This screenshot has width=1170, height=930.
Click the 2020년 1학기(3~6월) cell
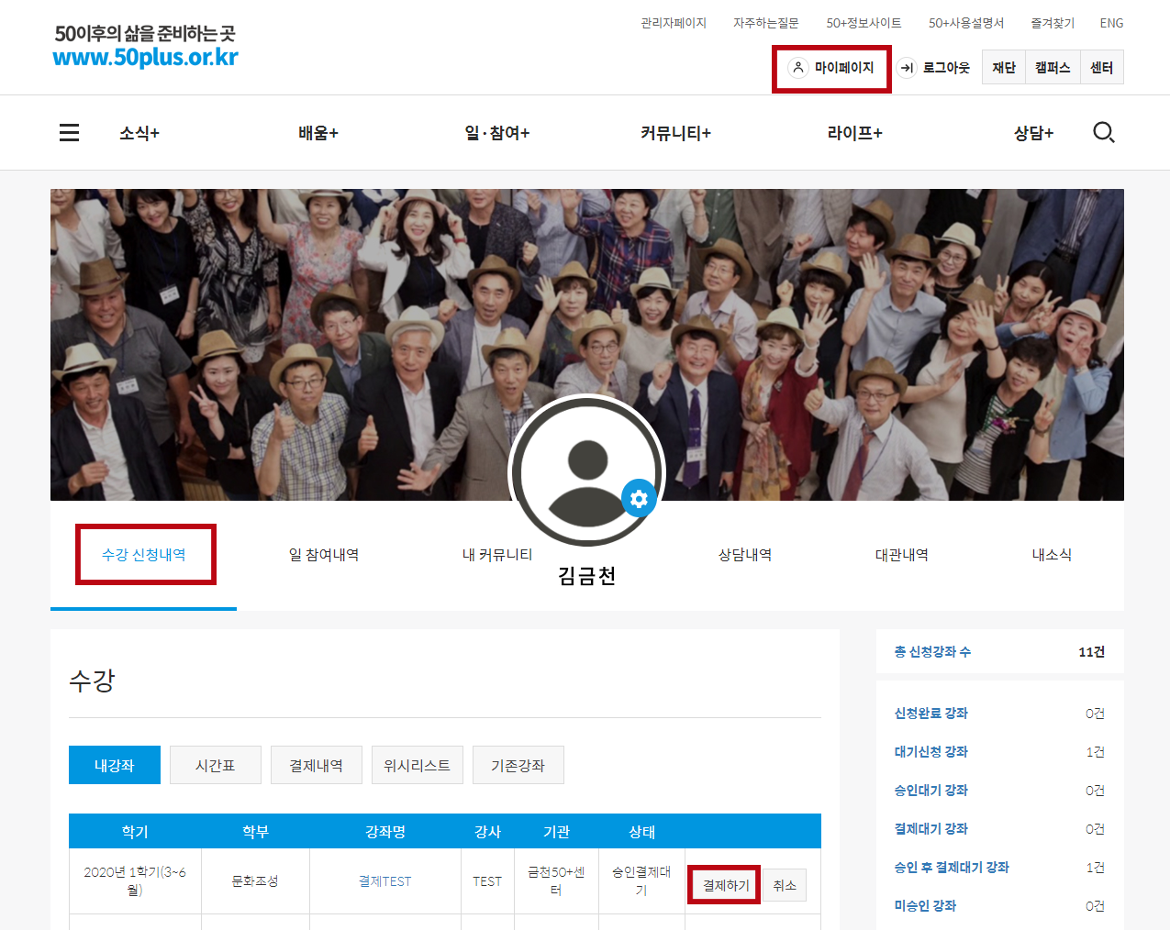[135, 881]
